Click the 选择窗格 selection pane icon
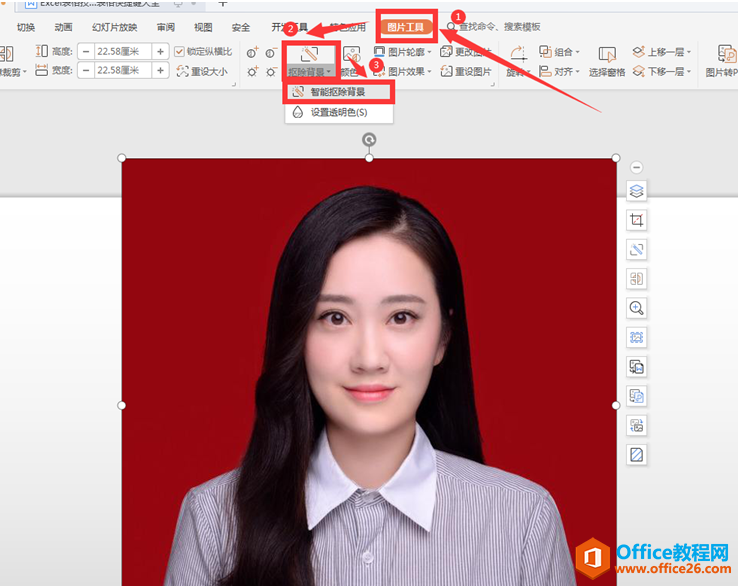 [607, 54]
